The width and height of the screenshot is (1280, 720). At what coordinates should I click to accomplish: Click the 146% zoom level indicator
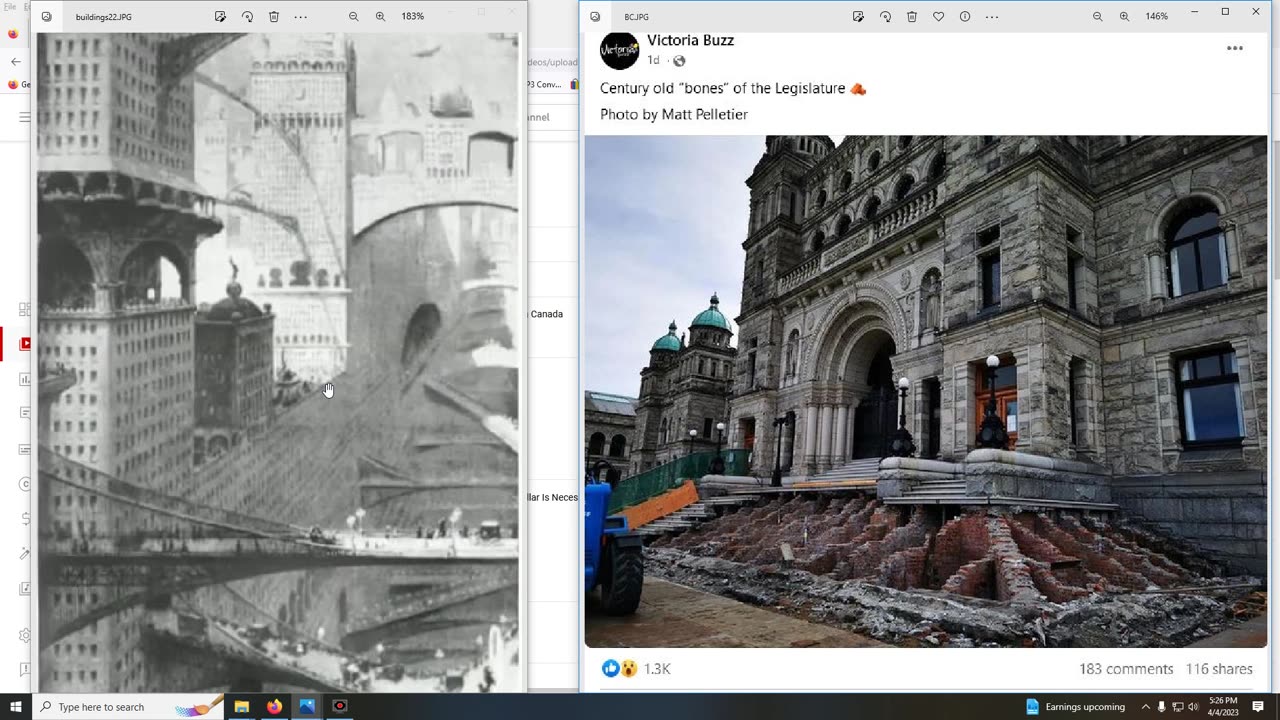click(x=1157, y=17)
